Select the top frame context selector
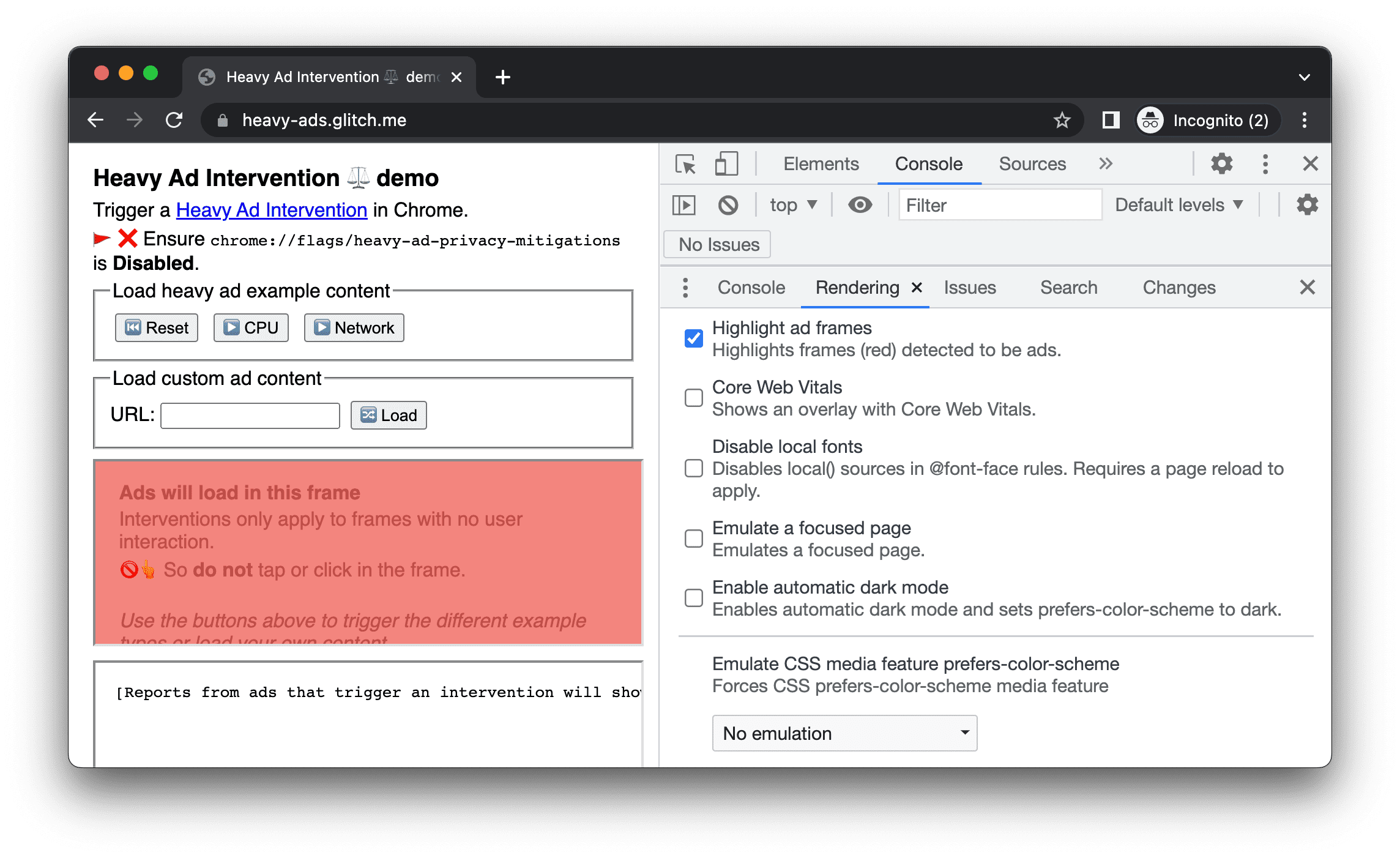1400x858 pixels. pyautogui.click(x=790, y=205)
